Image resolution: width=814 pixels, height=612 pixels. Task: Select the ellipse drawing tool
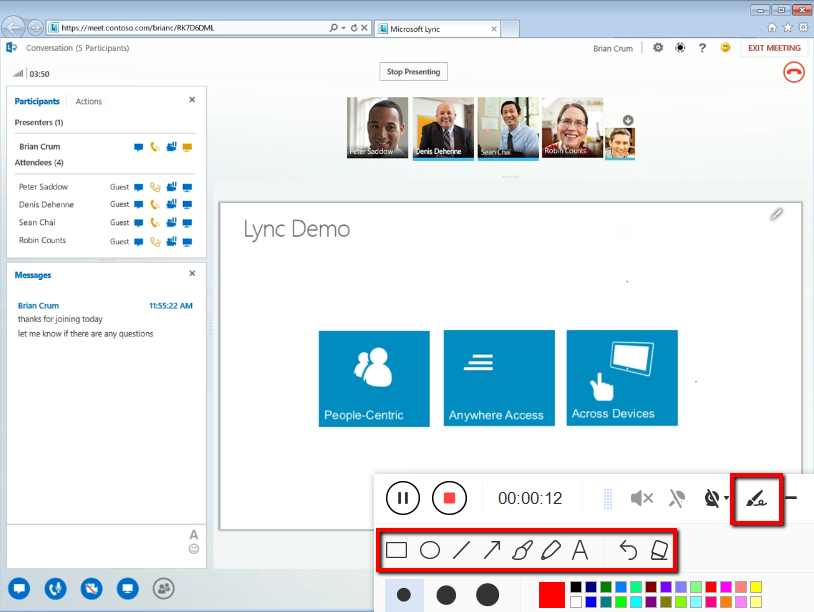pos(428,550)
